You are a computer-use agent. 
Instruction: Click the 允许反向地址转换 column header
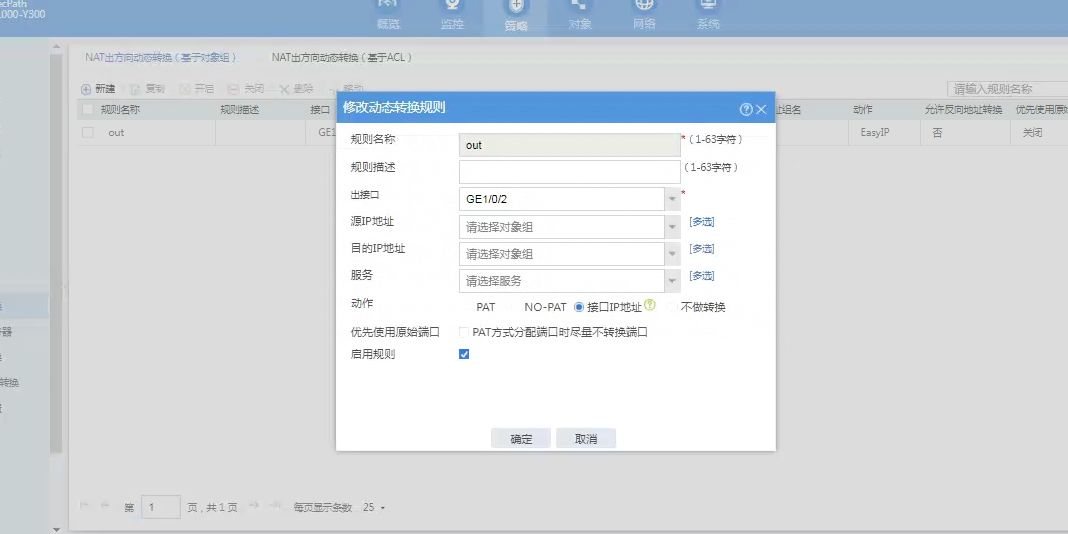pos(963,110)
